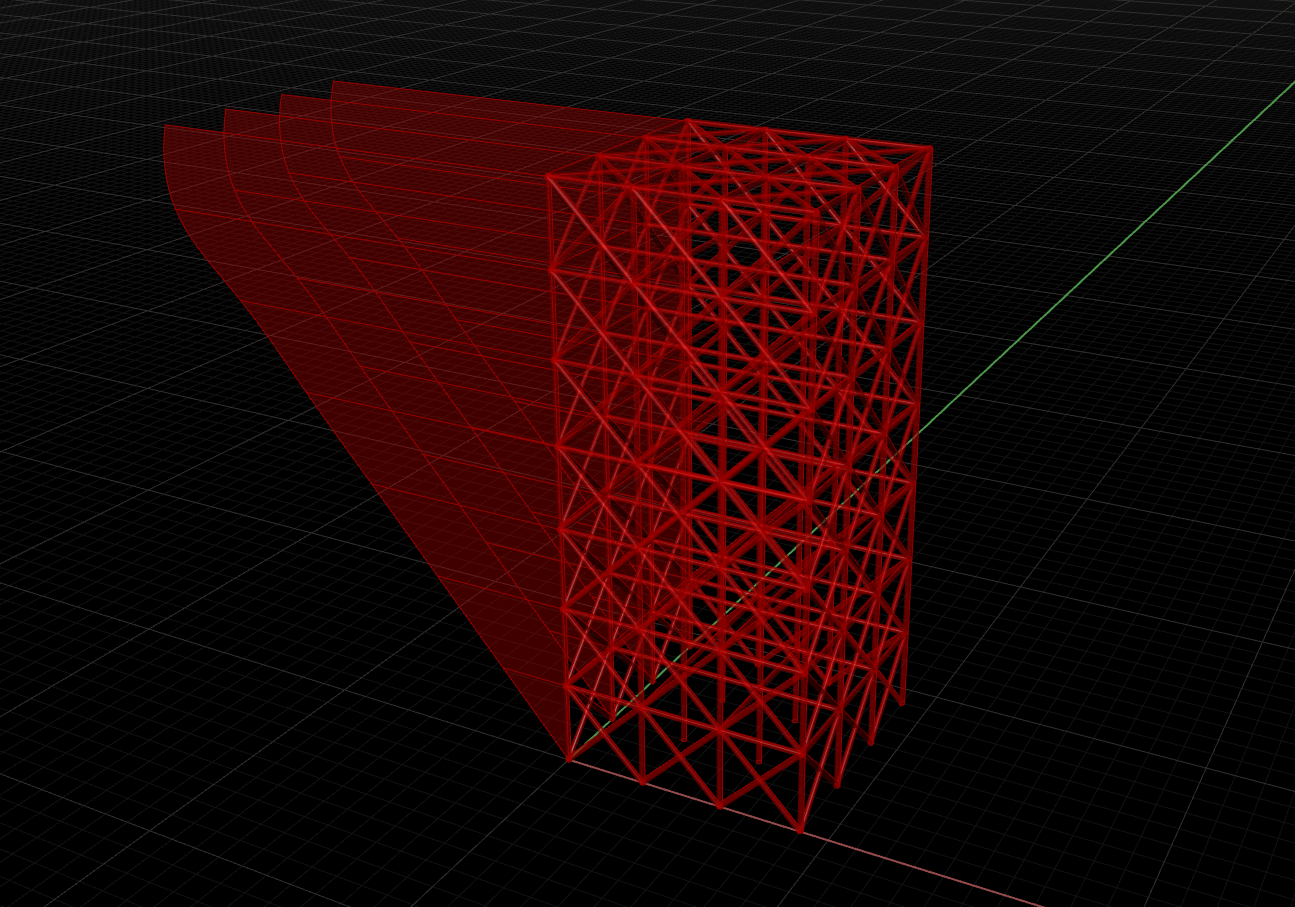Select the origin node at the lattice's bottom-left corner
The width and height of the screenshot is (1295, 907).
[x=569, y=760]
